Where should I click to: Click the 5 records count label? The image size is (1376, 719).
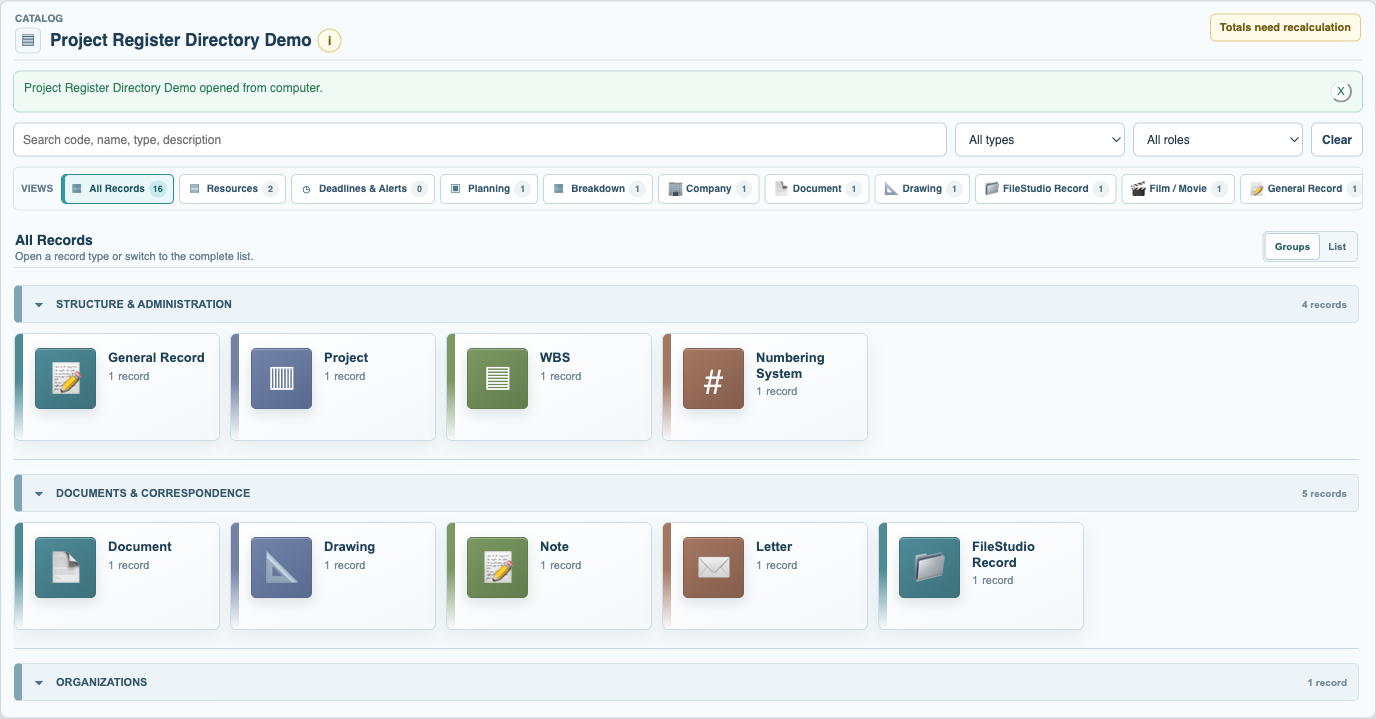click(x=1324, y=494)
